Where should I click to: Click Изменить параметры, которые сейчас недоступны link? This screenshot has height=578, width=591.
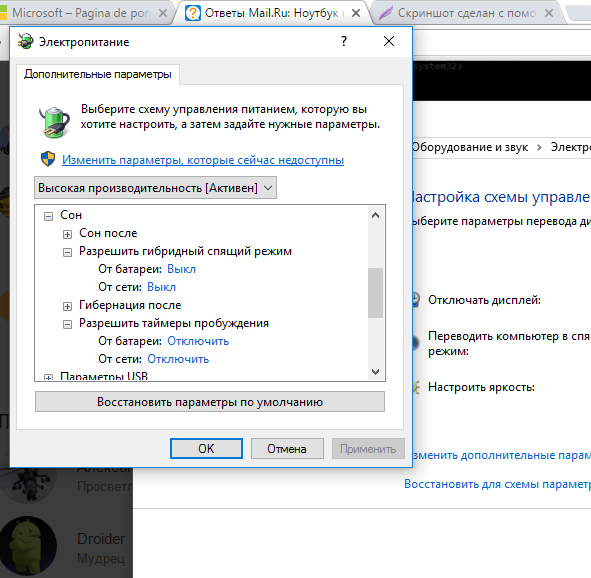coord(203,160)
